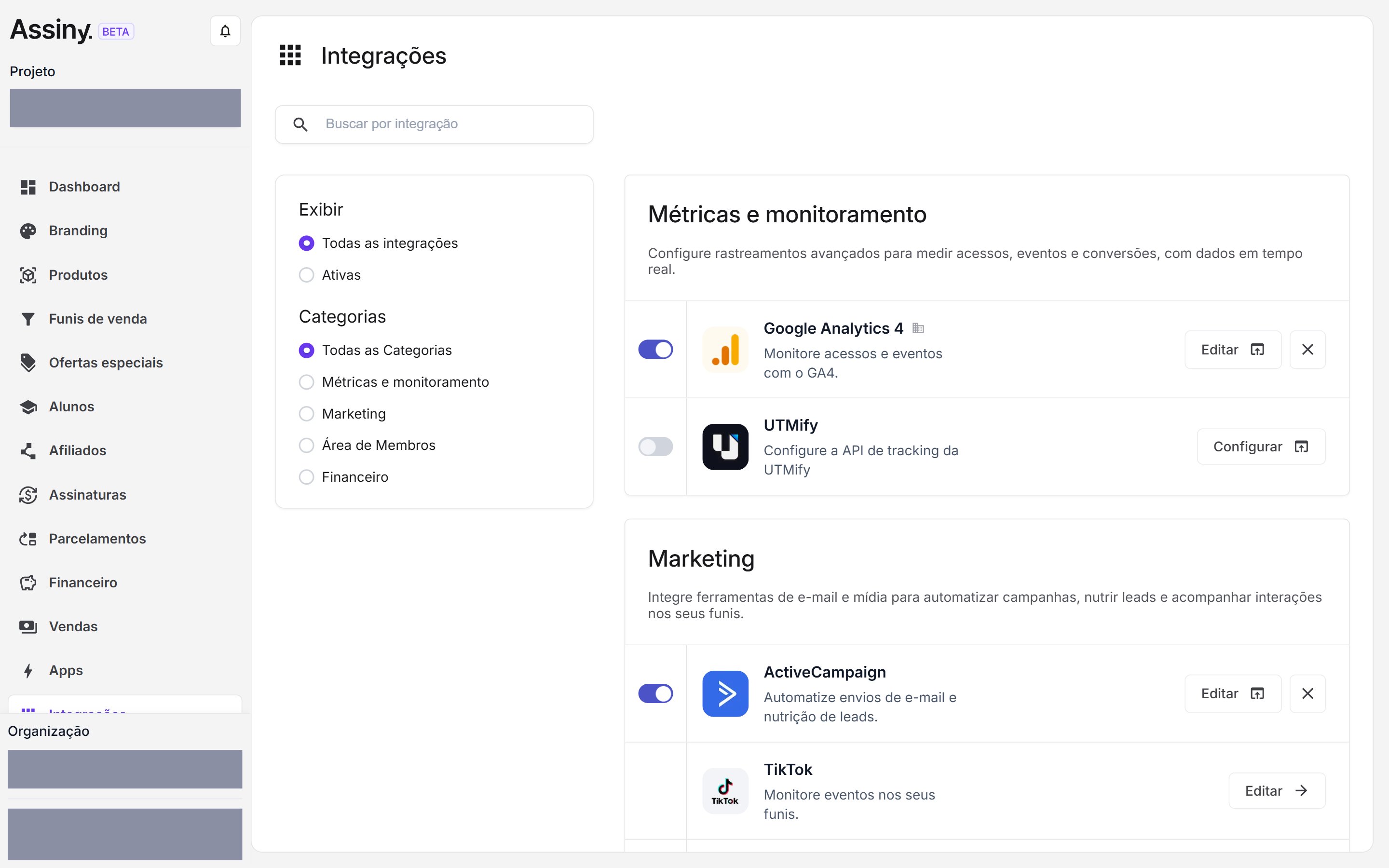The height and width of the screenshot is (868, 1389).
Task: Enable the UTMify toggle
Action: coord(655,447)
